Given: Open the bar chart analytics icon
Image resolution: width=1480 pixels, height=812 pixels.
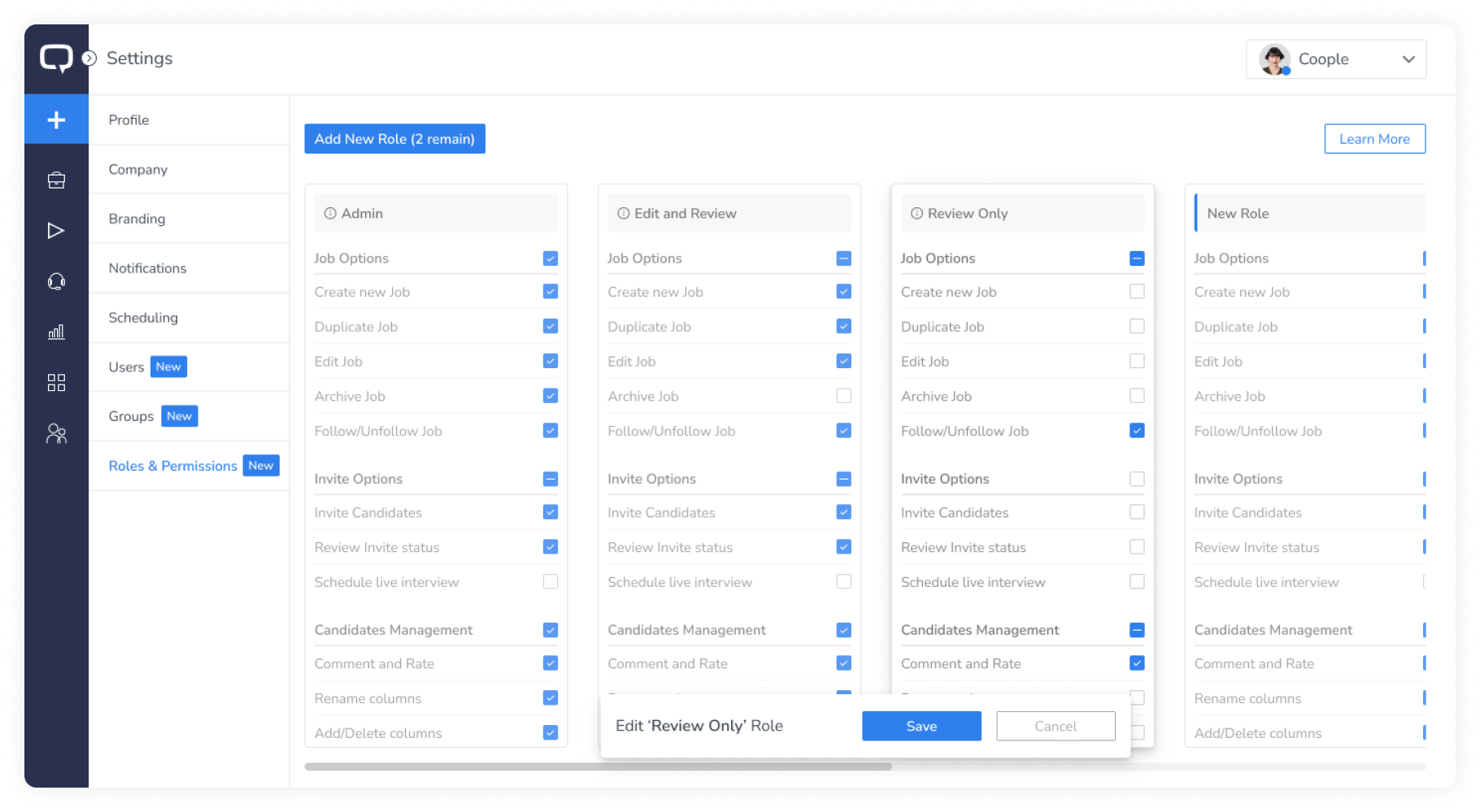Looking at the screenshot, I should [56, 332].
